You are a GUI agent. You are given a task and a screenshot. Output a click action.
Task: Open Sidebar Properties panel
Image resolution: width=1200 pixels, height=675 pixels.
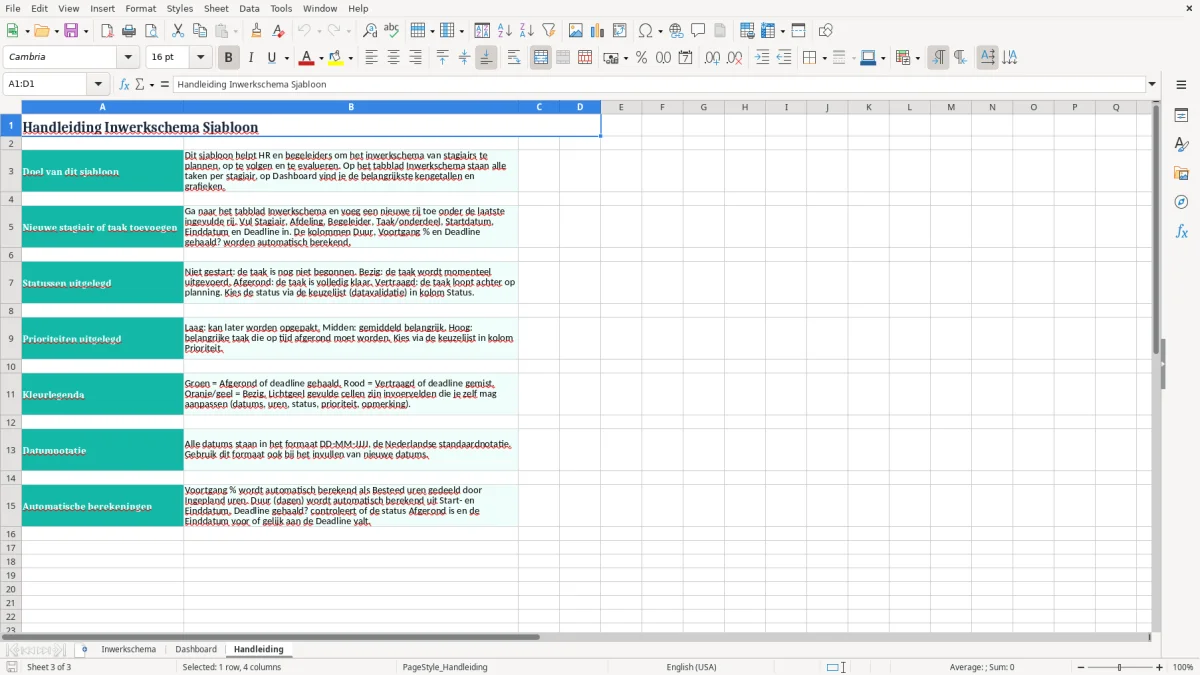[1181, 116]
